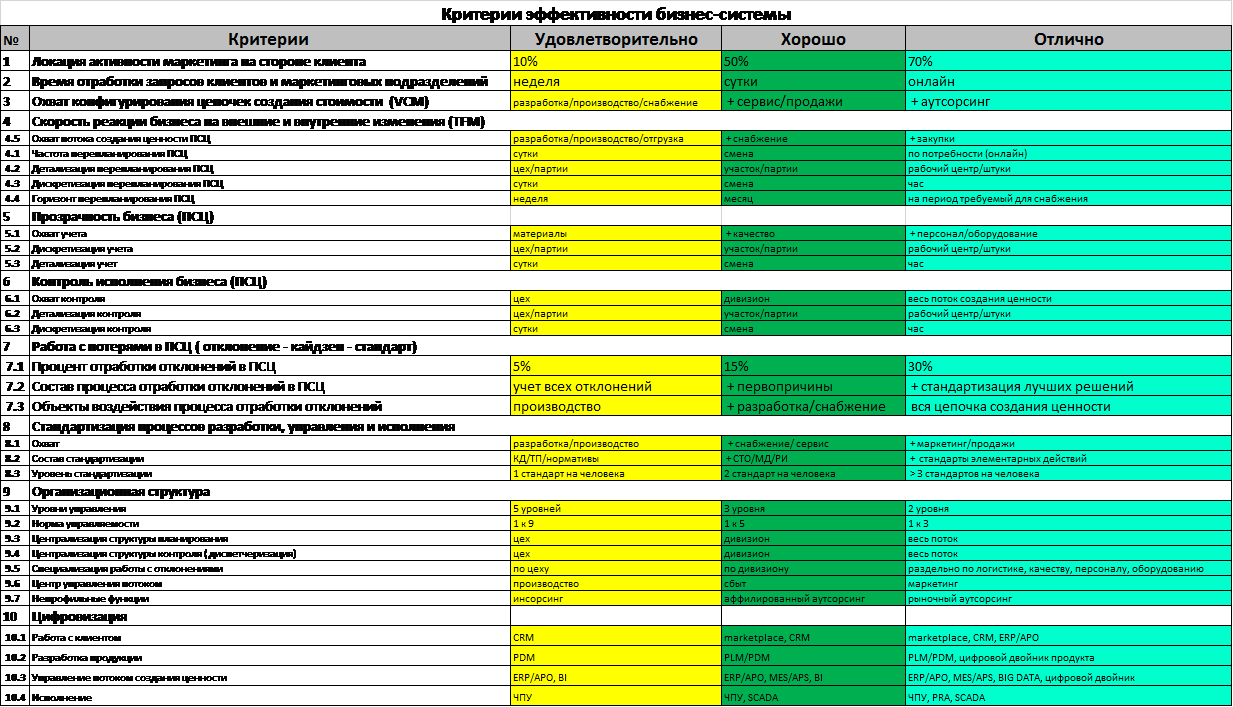
Task: Click the '№' header cell
Action: (x=14, y=40)
